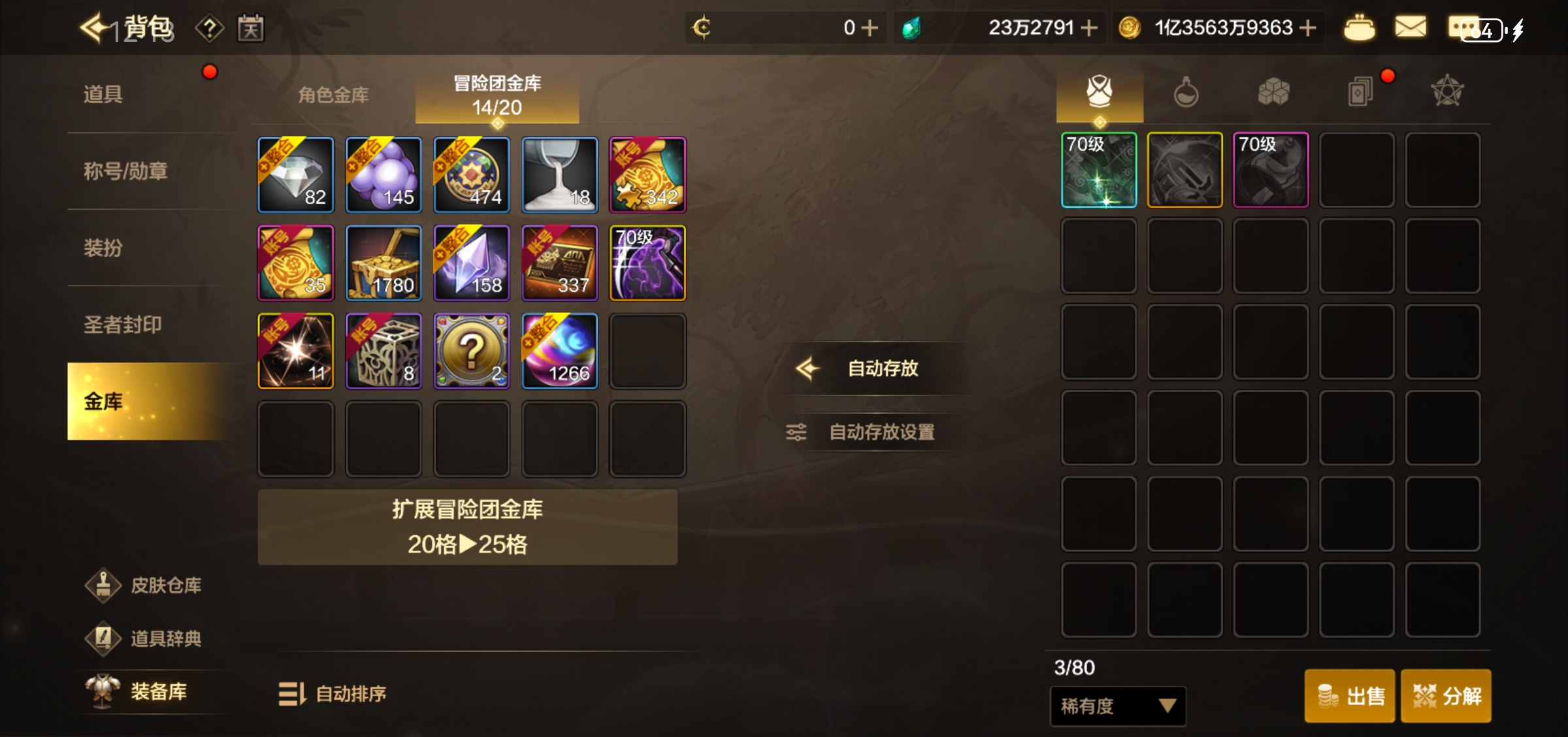The image size is (1568, 737).
Task: Open the 稀有度 sort dropdown
Action: point(1118,706)
